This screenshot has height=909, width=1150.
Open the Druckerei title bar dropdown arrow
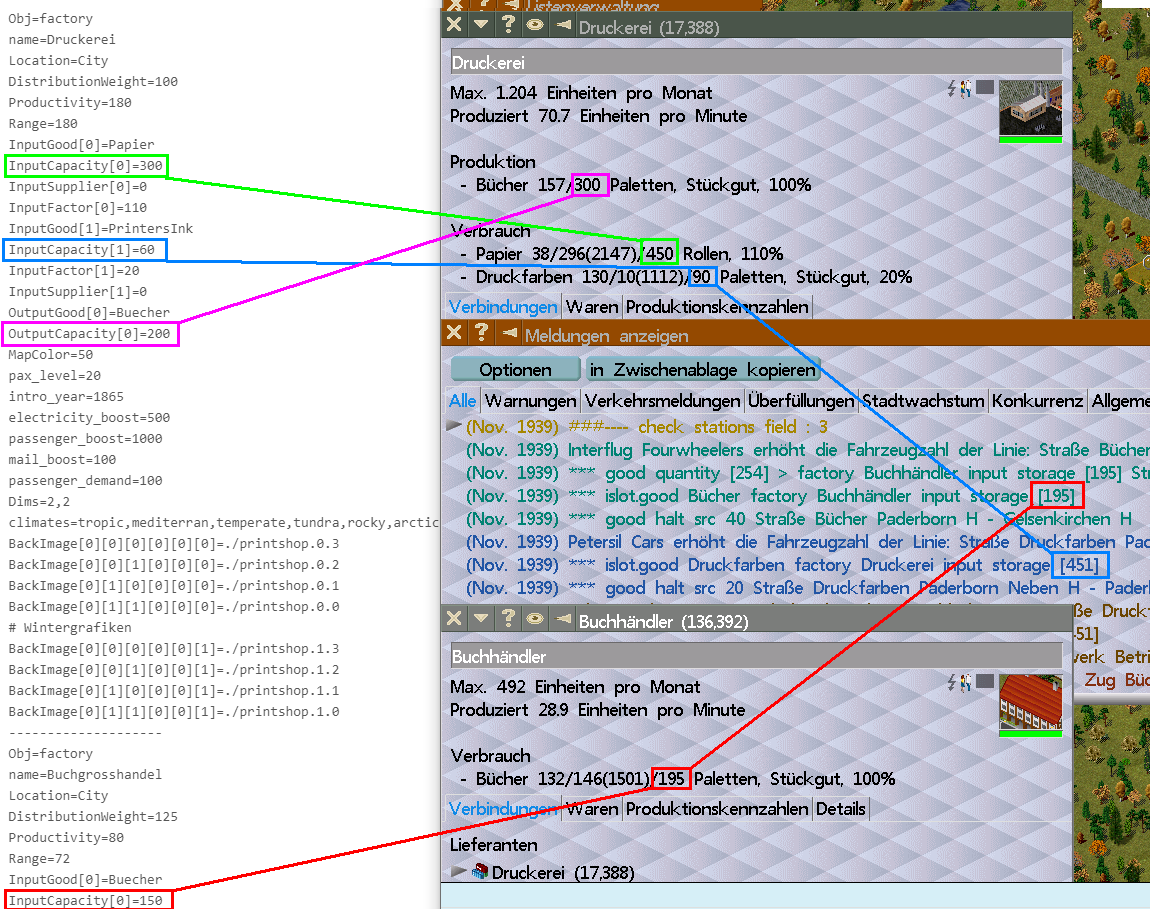coord(481,26)
